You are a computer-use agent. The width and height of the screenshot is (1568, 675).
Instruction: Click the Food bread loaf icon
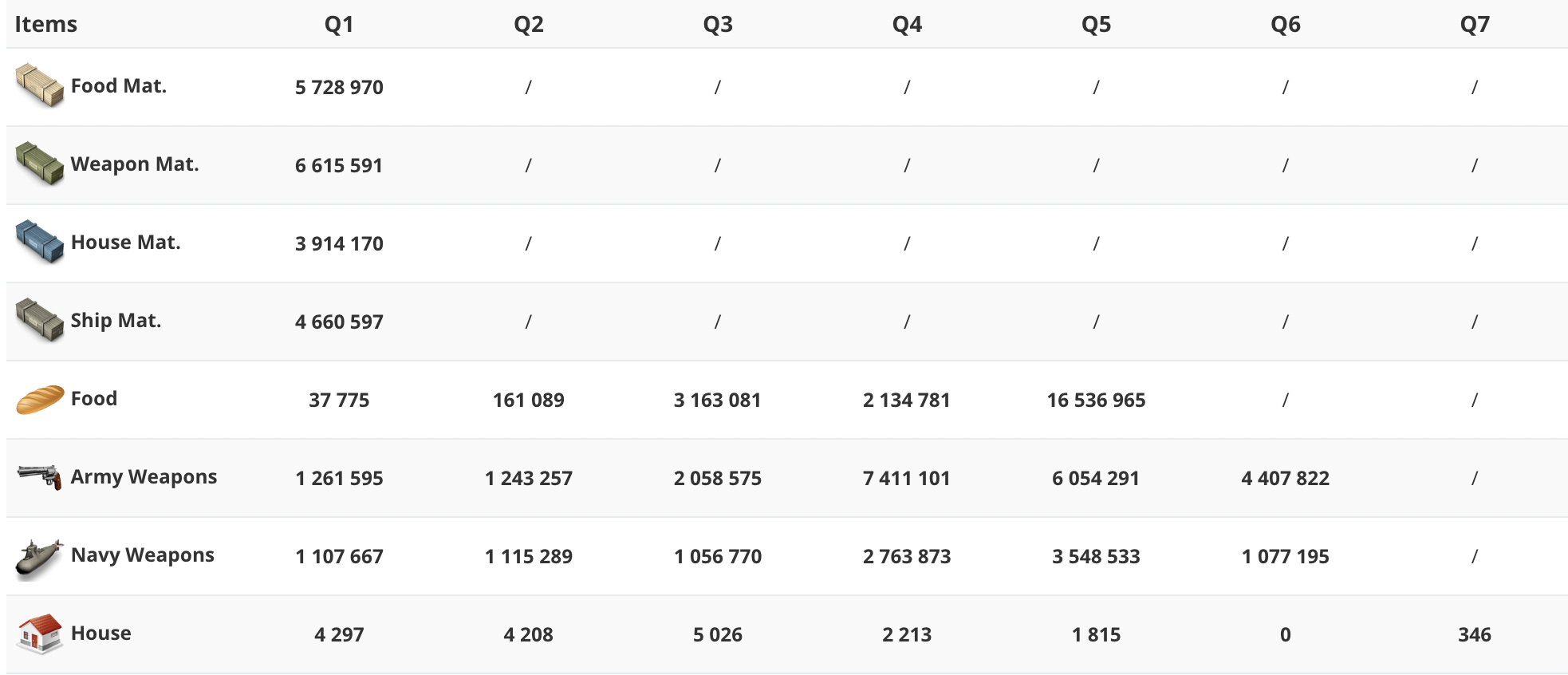pos(39,399)
